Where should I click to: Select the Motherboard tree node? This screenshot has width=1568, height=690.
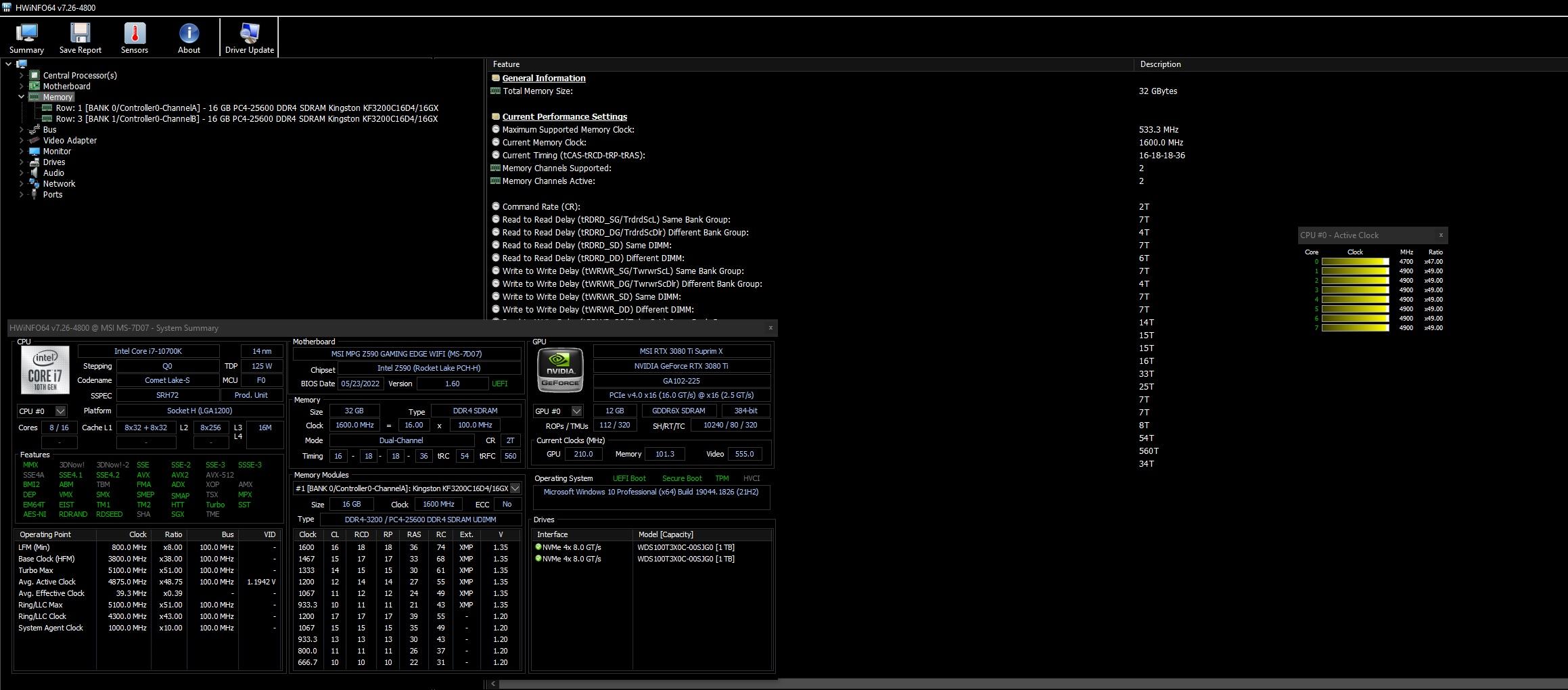66,86
